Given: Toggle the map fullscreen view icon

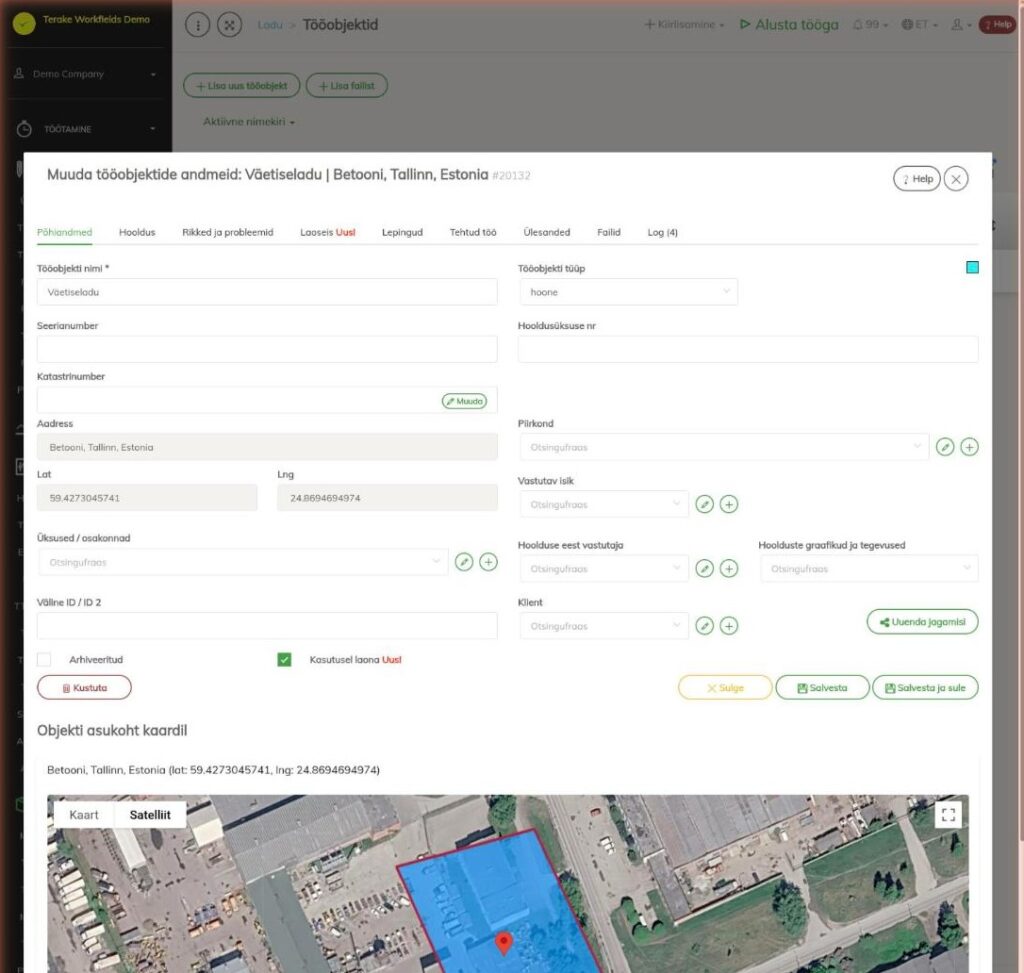Looking at the screenshot, I should [948, 814].
